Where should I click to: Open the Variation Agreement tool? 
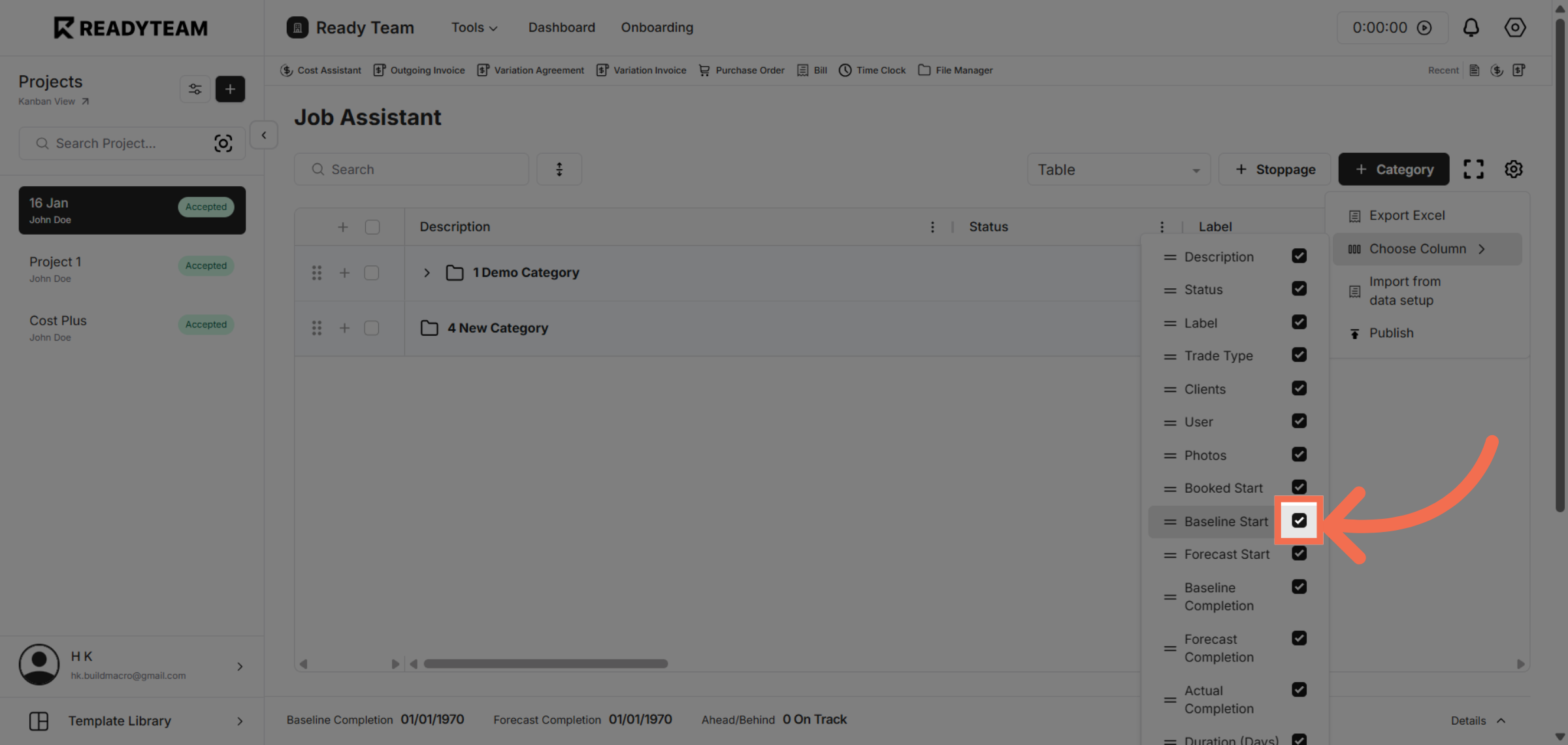point(531,70)
